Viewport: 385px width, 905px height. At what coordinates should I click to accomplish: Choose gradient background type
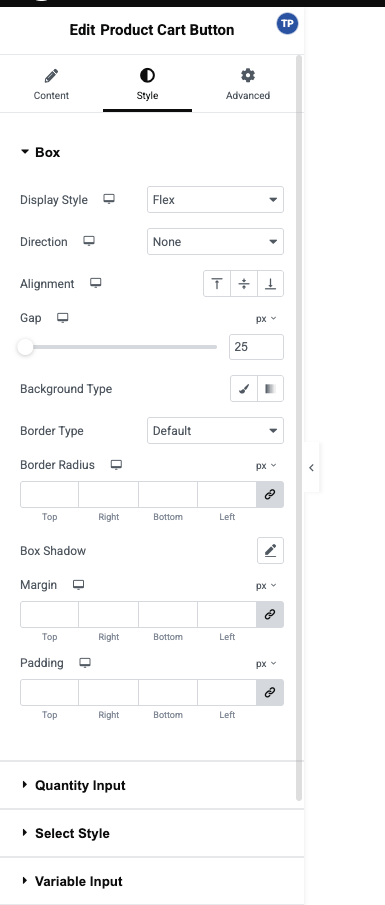click(x=270, y=389)
